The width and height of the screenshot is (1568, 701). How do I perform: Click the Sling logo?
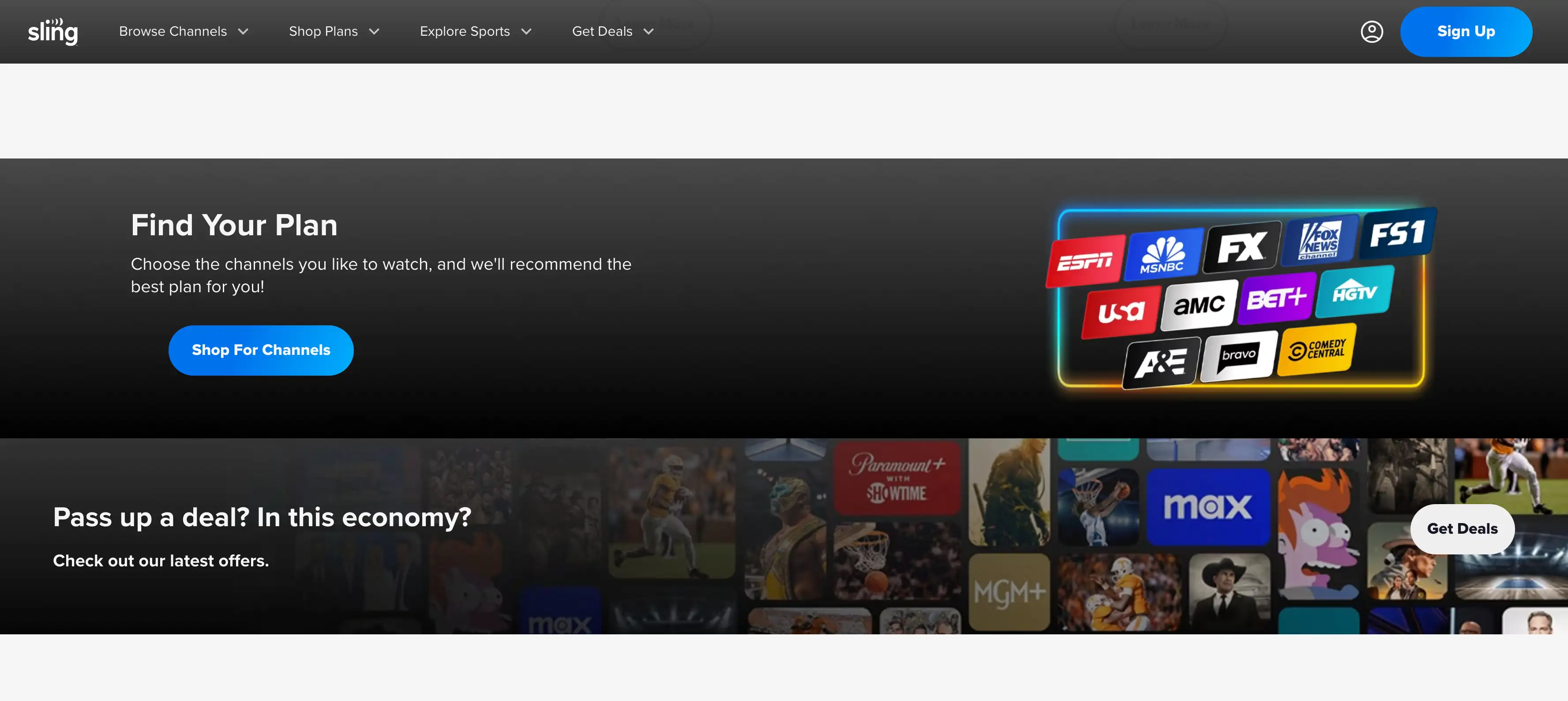[x=53, y=32]
